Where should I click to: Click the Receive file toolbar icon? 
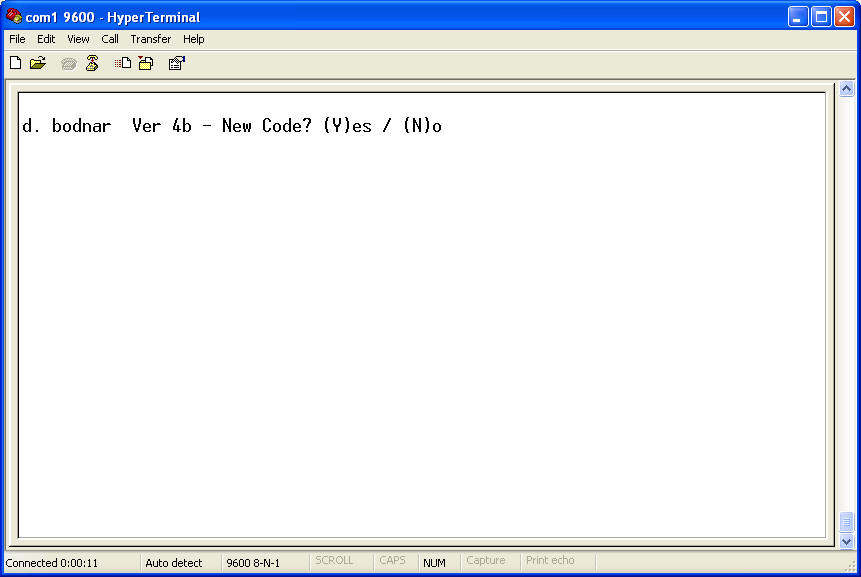[x=146, y=63]
